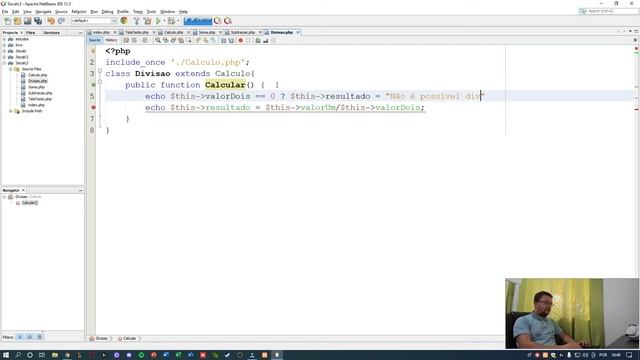Switch to the Subtracao.php editor tab
This screenshot has width=640, height=360.
[242, 32]
